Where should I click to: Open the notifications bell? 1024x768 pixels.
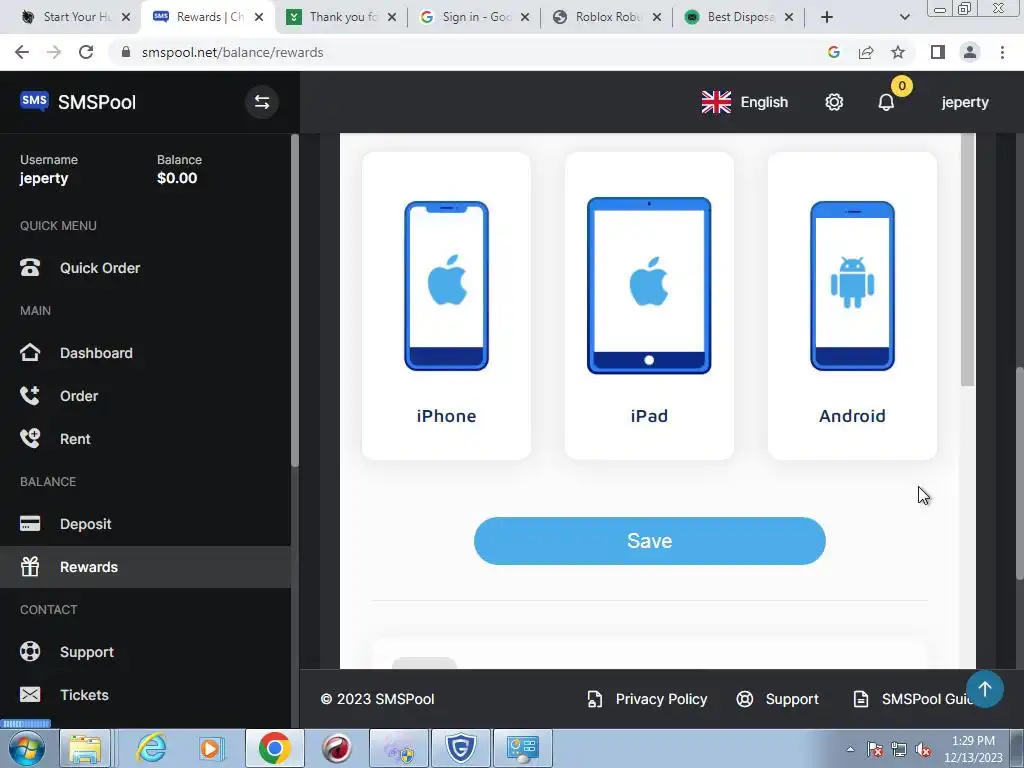coord(886,103)
